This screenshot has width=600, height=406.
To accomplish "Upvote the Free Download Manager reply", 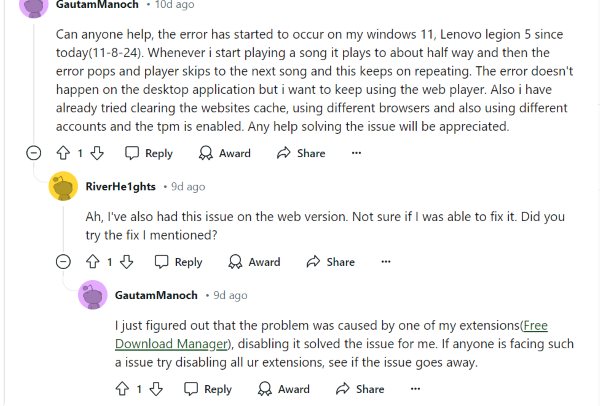I will [x=122, y=389].
